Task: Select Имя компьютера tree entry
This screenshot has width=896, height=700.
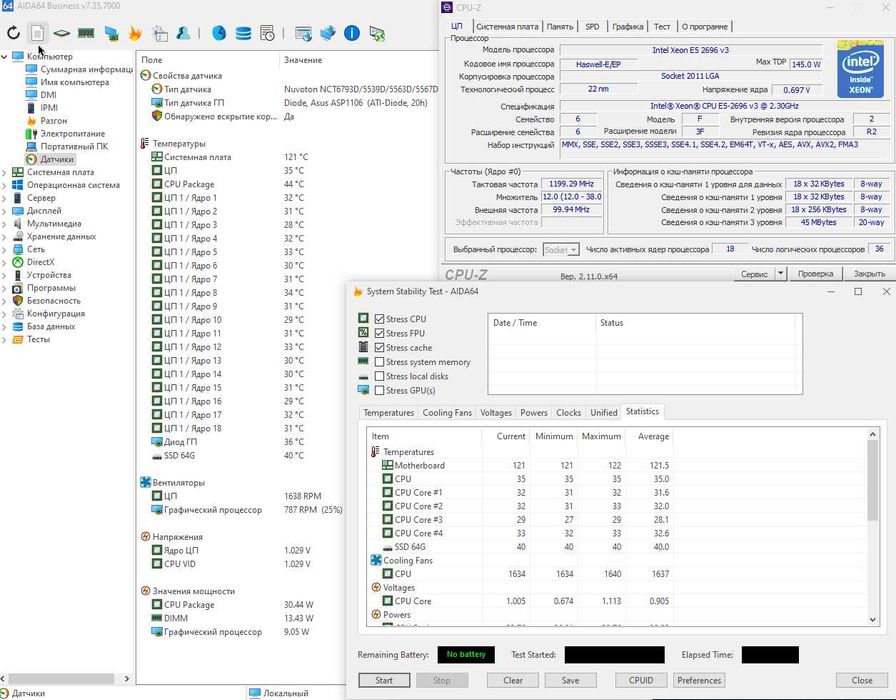Action: coord(74,82)
